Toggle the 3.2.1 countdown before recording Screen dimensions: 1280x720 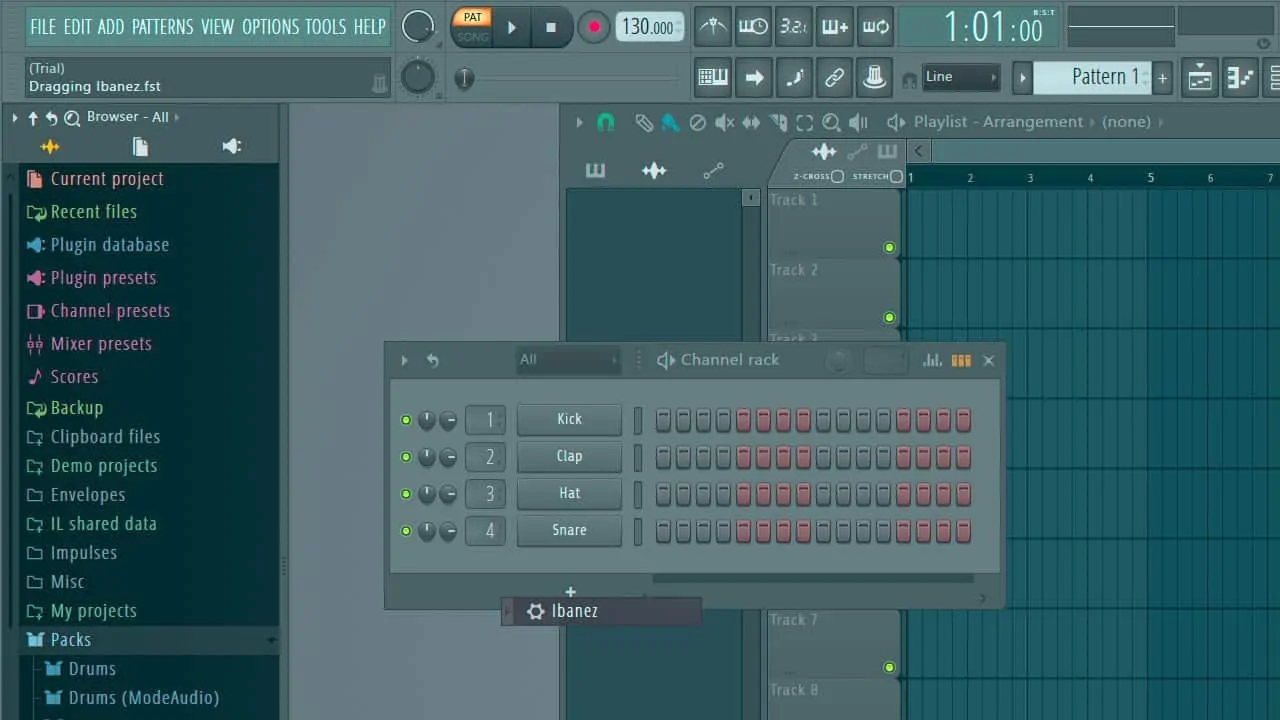793,27
